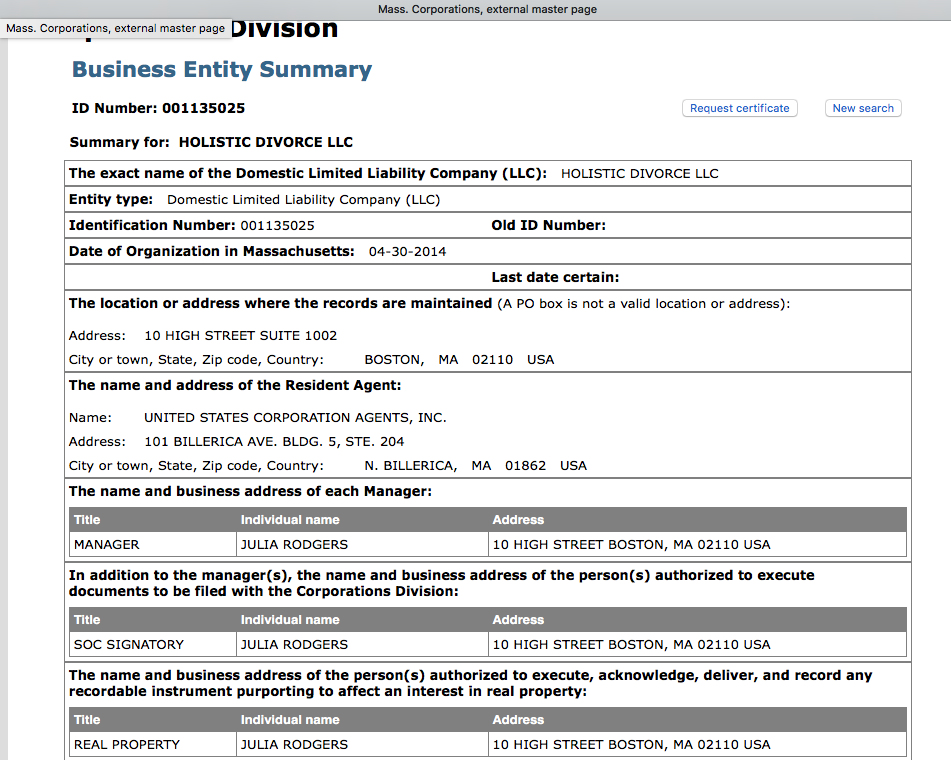The width and height of the screenshot is (951, 760).
Task: Click the Individual name header in Manager table
Action: click(x=290, y=520)
